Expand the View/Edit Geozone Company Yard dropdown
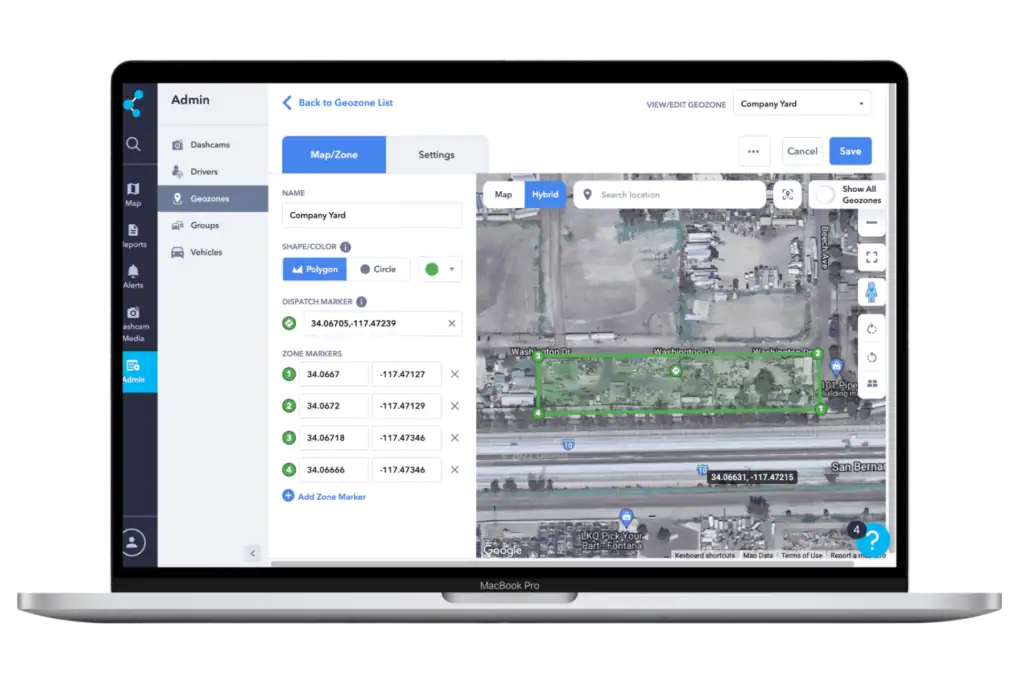The height and width of the screenshot is (683, 1024). (x=802, y=103)
